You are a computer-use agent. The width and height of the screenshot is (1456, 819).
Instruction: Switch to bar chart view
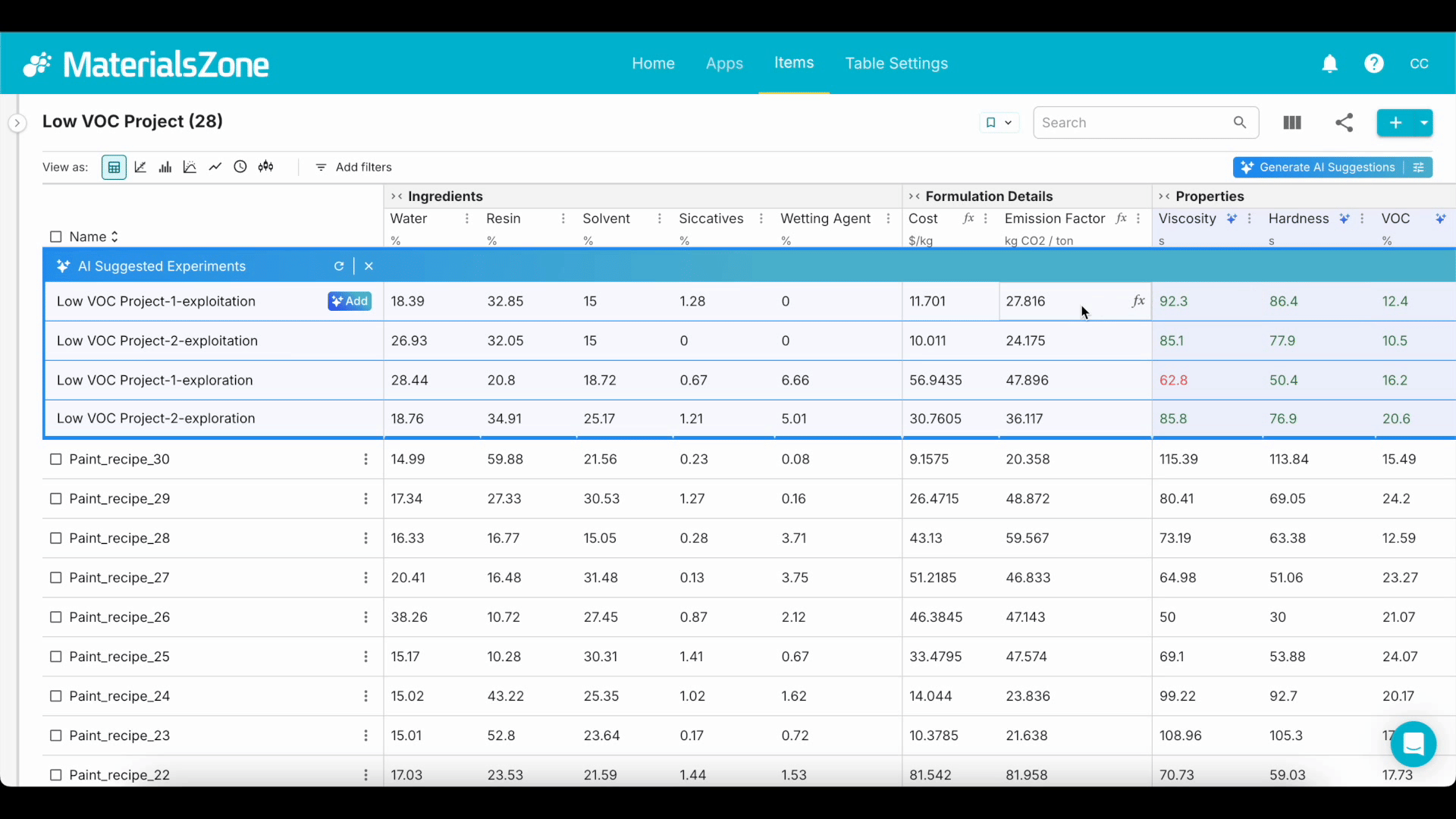coord(165,167)
